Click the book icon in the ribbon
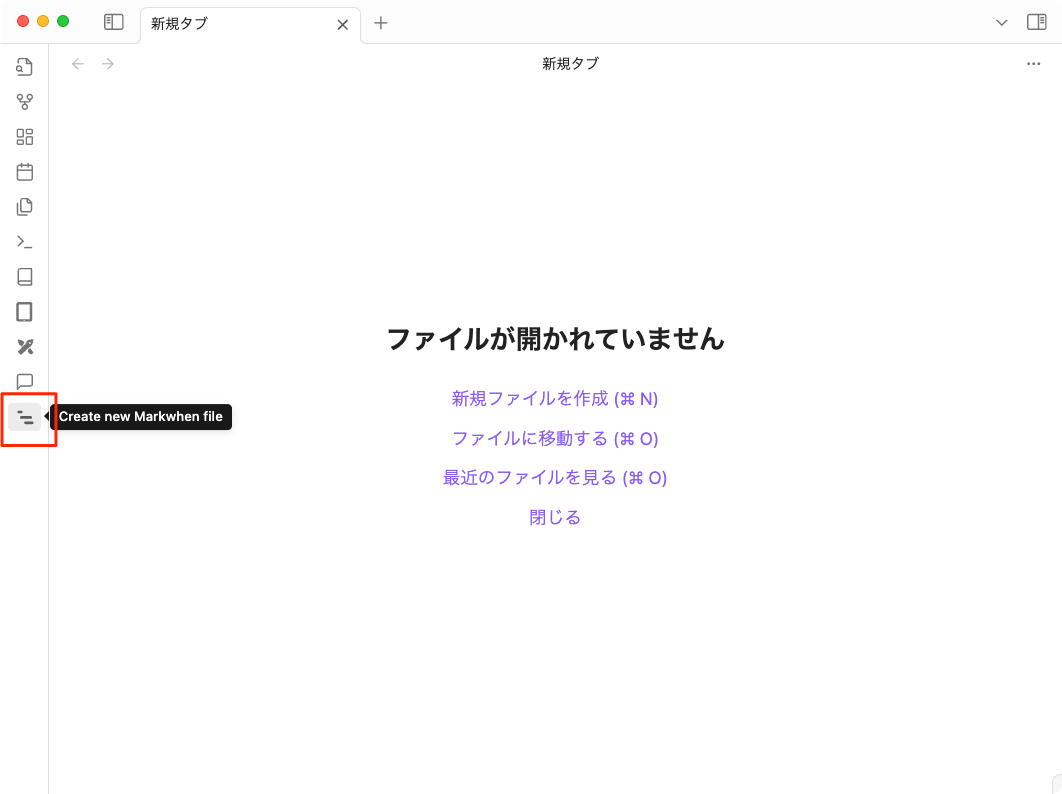 24,276
